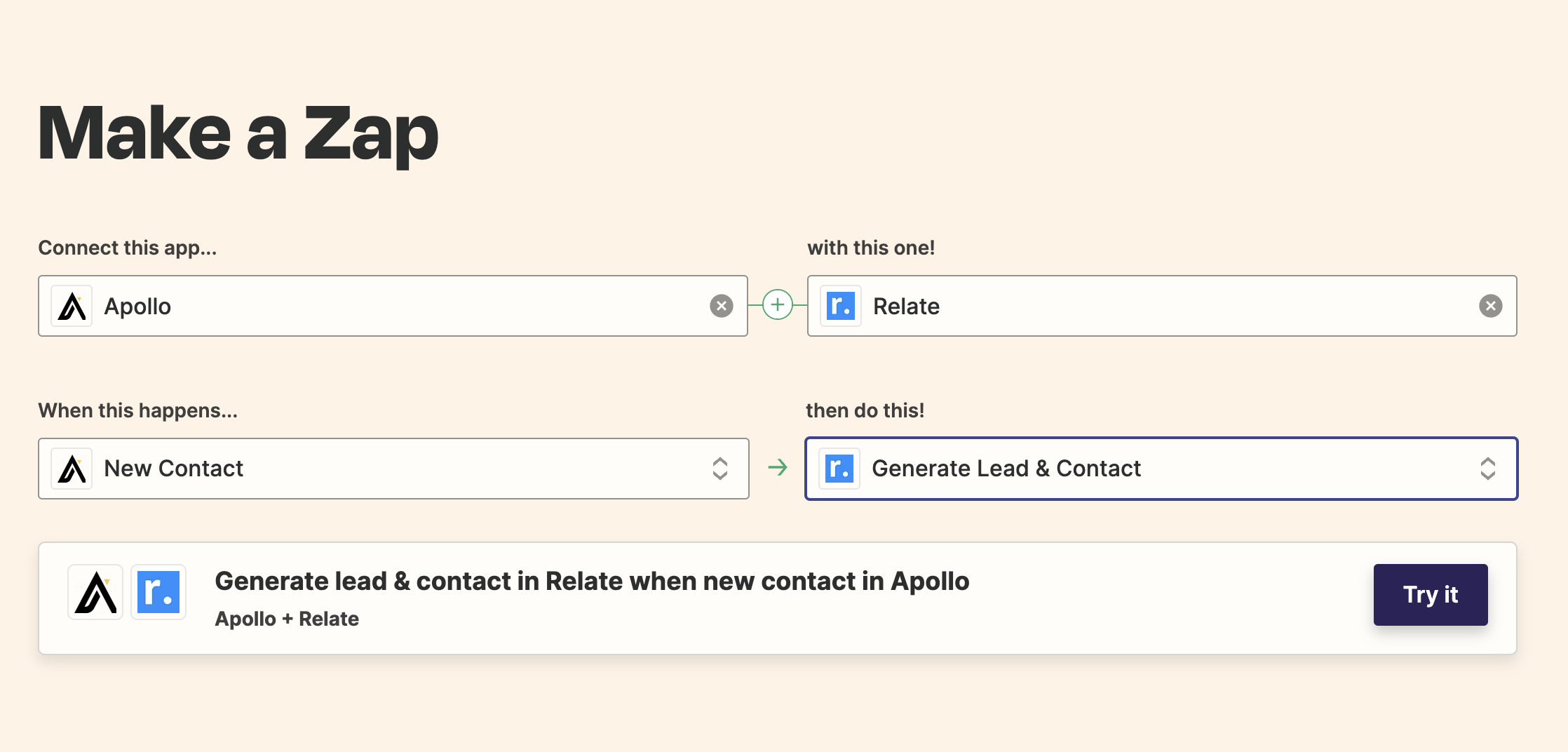
Task: Click the Apollo icon beside New Contact
Action: coord(72,469)
